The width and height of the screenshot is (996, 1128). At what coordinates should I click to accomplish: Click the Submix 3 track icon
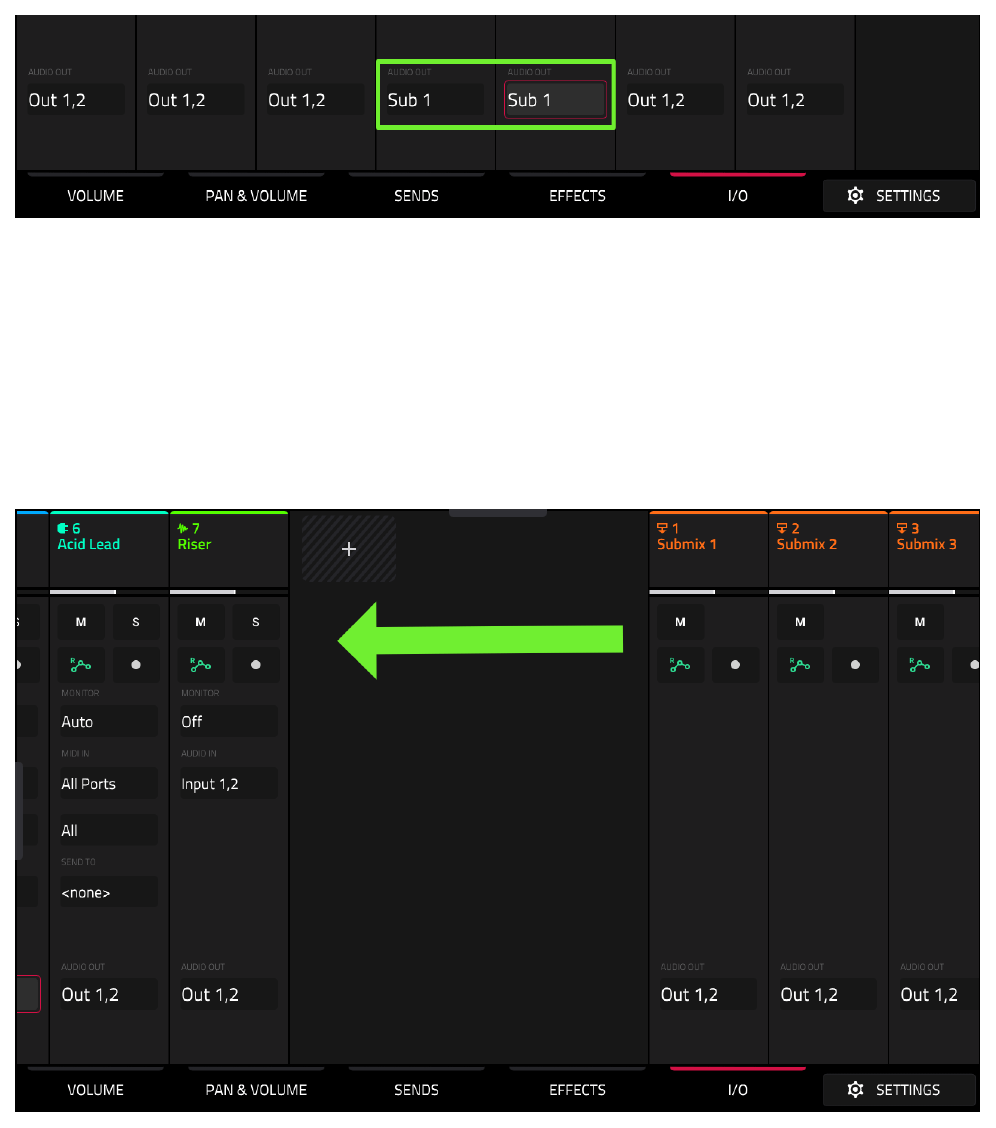pos(902,528)
